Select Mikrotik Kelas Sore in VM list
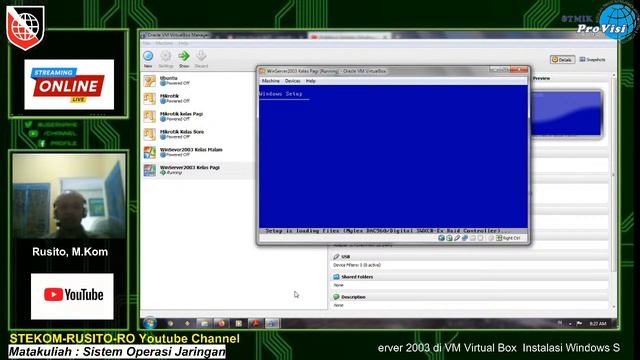 pos(198,134)
